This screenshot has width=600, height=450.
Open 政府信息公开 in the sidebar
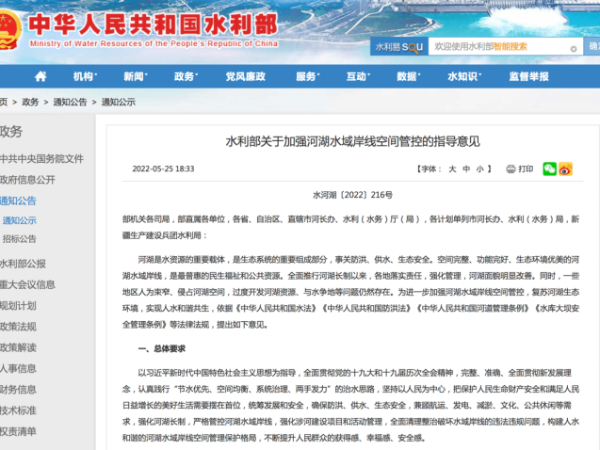(28, 180)
